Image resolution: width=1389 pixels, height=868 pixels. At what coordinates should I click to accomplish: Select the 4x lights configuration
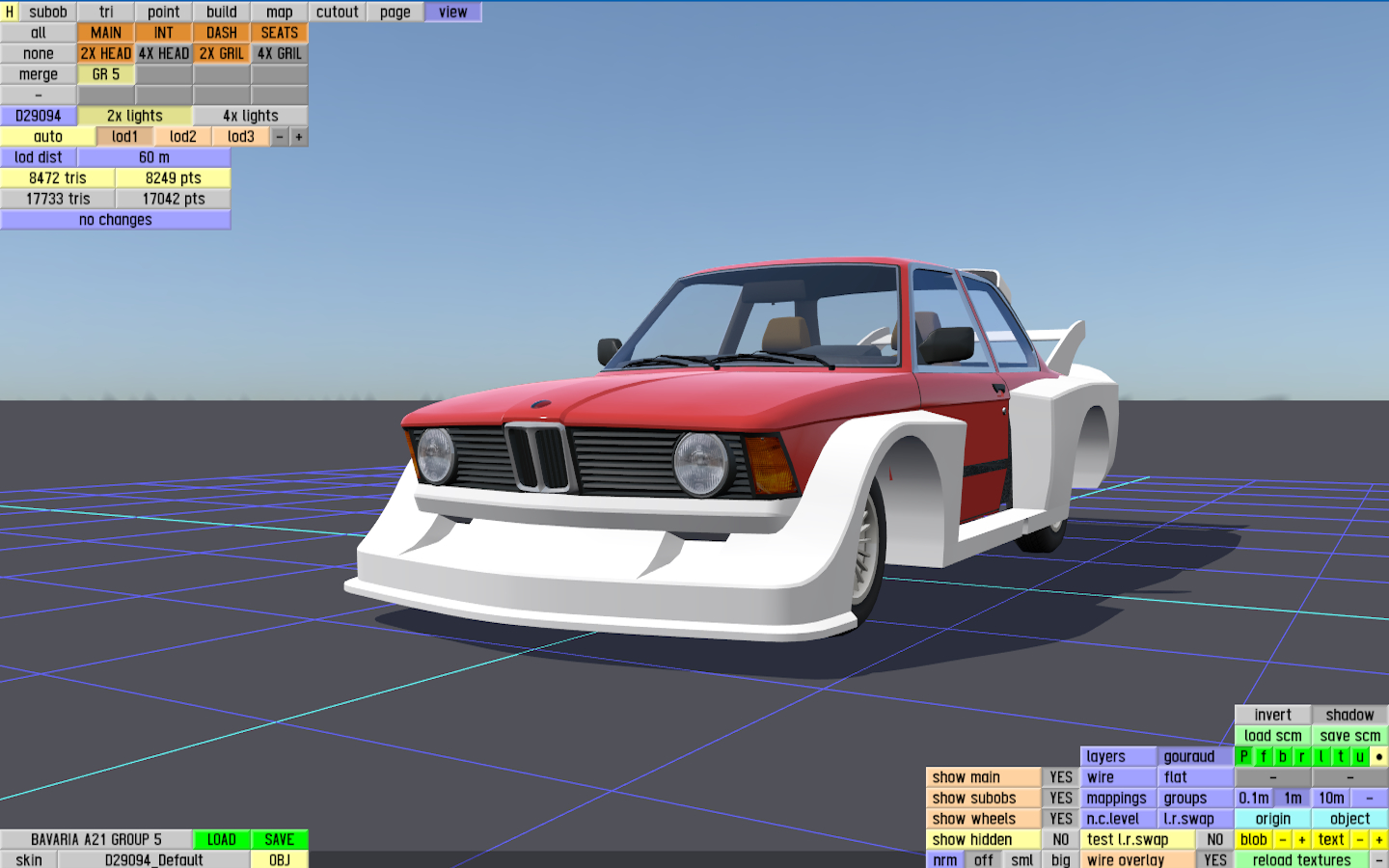pyautogui.click(x=251, y=116)
